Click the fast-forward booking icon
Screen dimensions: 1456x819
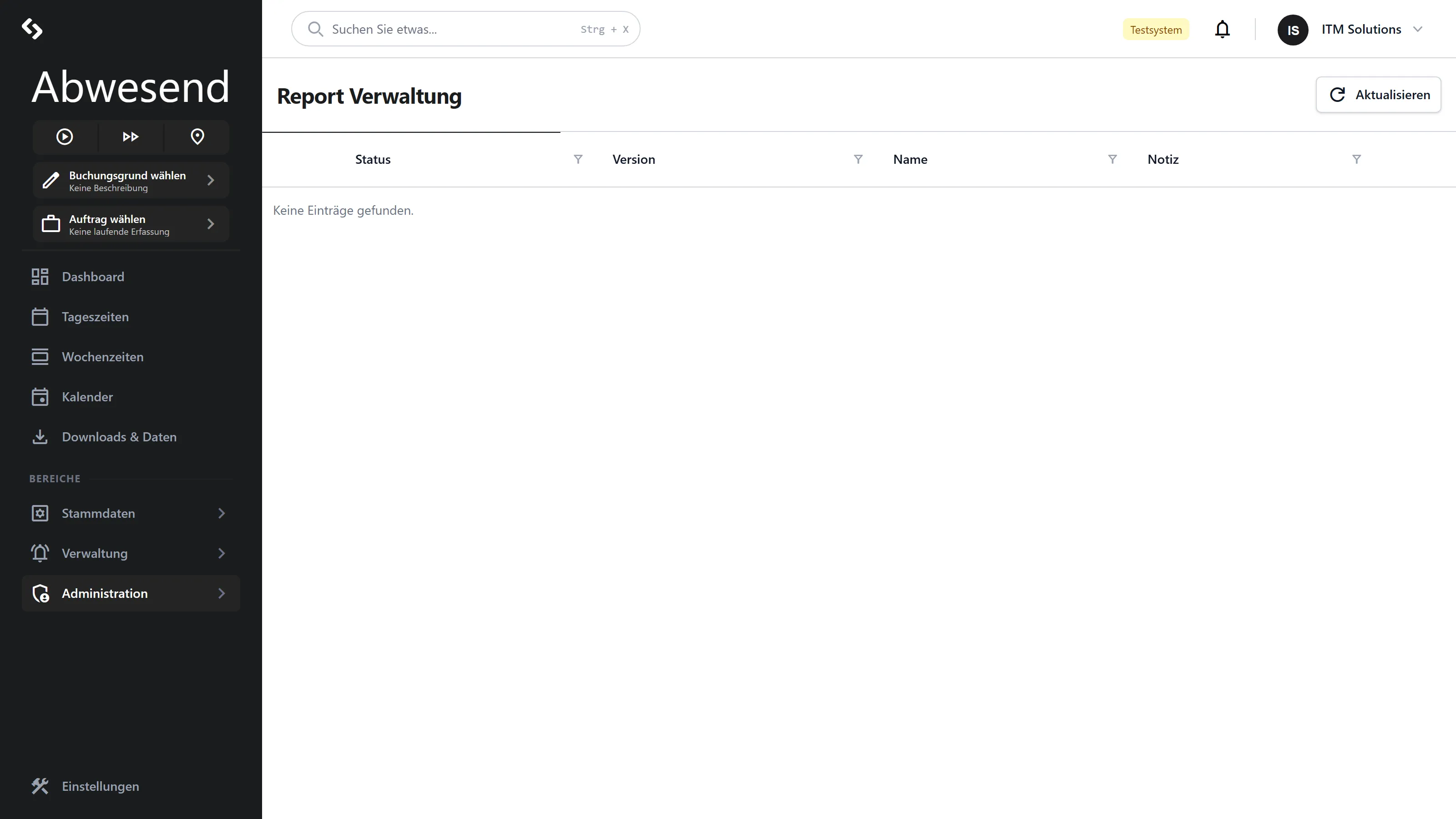[x=131, y=137]
